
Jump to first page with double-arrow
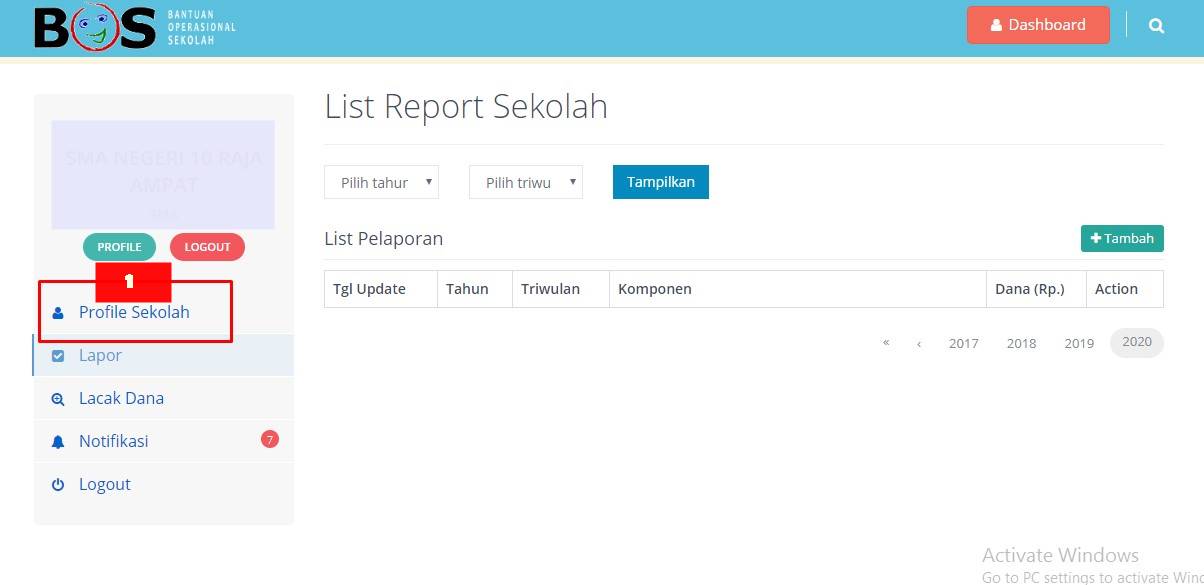point(886,343)
